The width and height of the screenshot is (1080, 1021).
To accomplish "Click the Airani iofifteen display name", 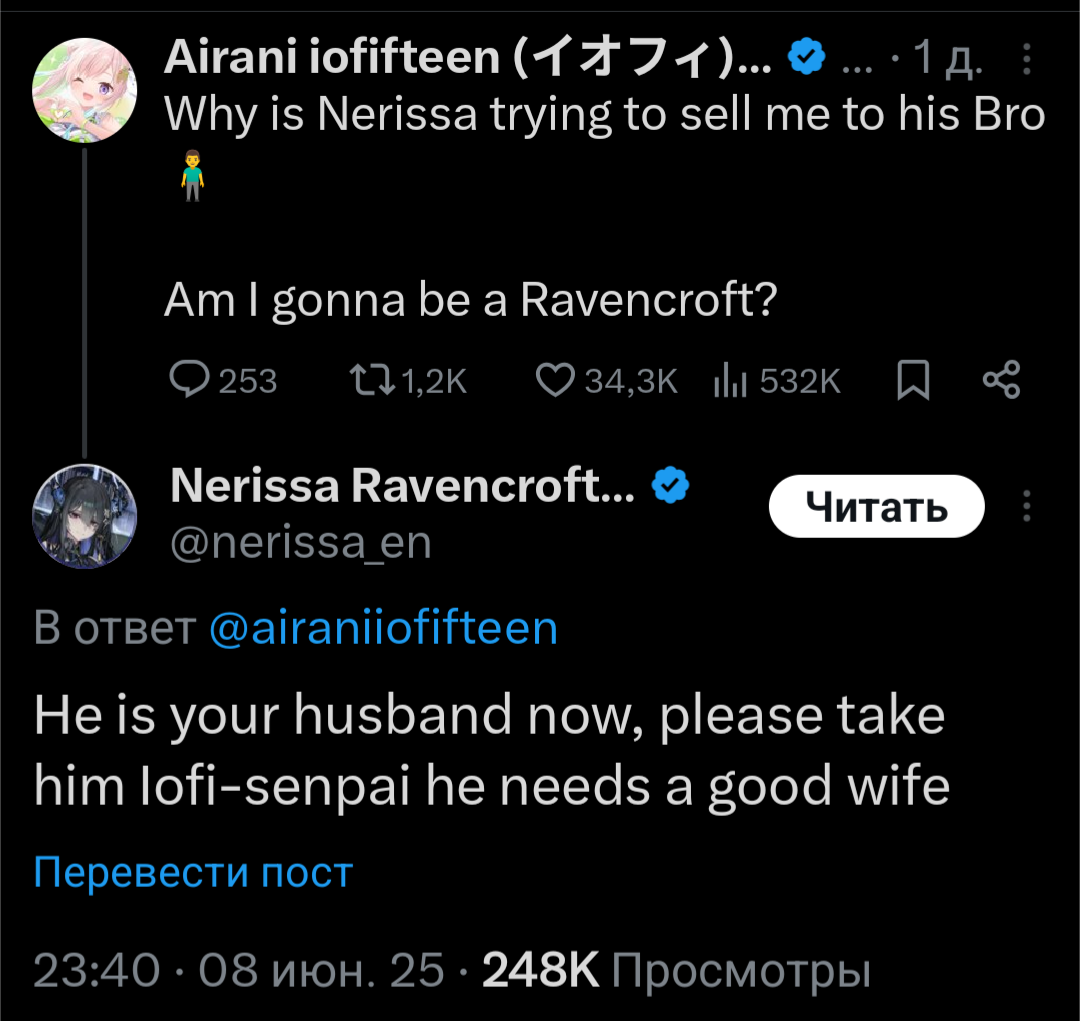I will (x=467, y=60).
